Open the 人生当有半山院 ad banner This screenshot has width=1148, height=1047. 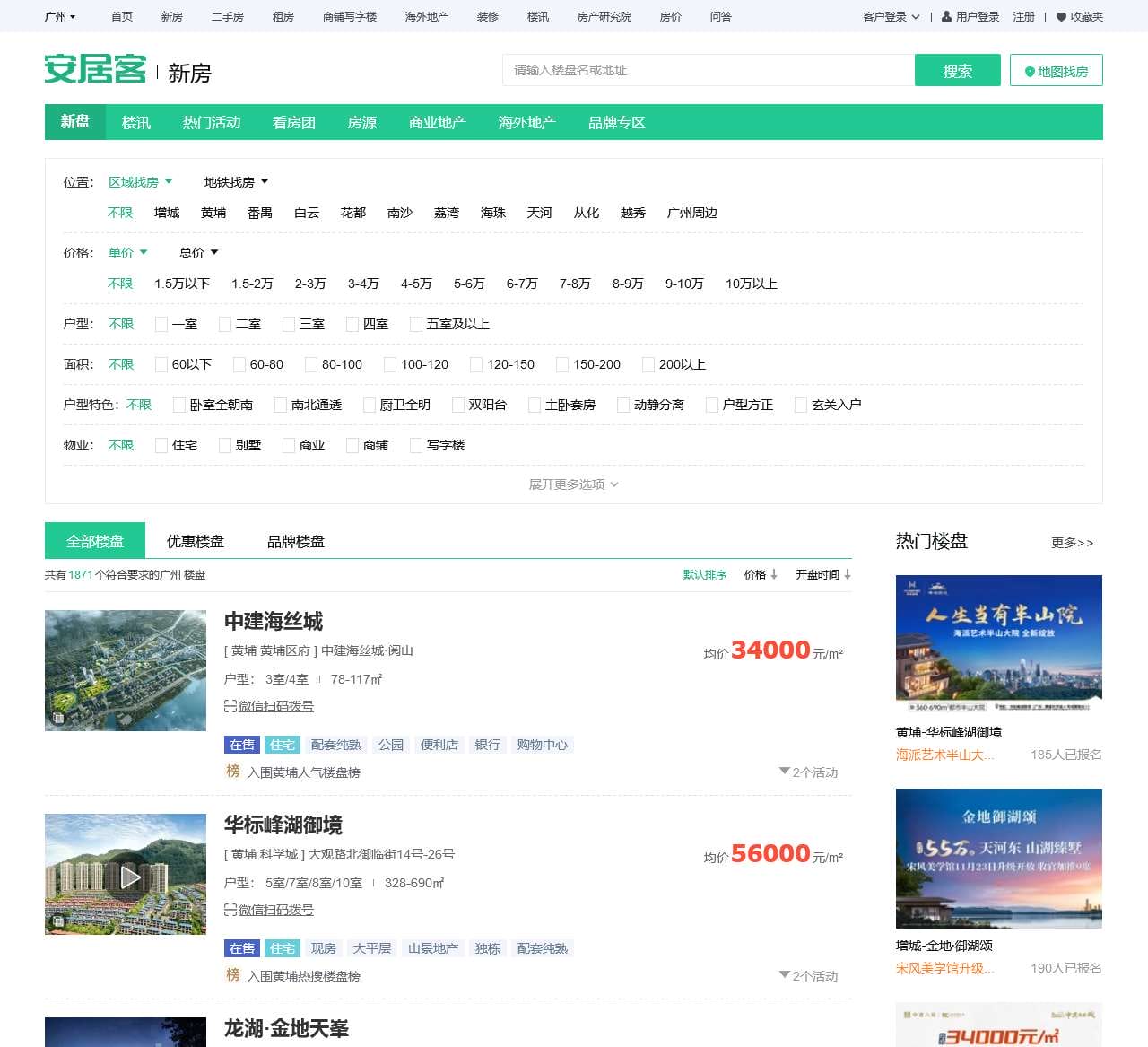(999, 644)
